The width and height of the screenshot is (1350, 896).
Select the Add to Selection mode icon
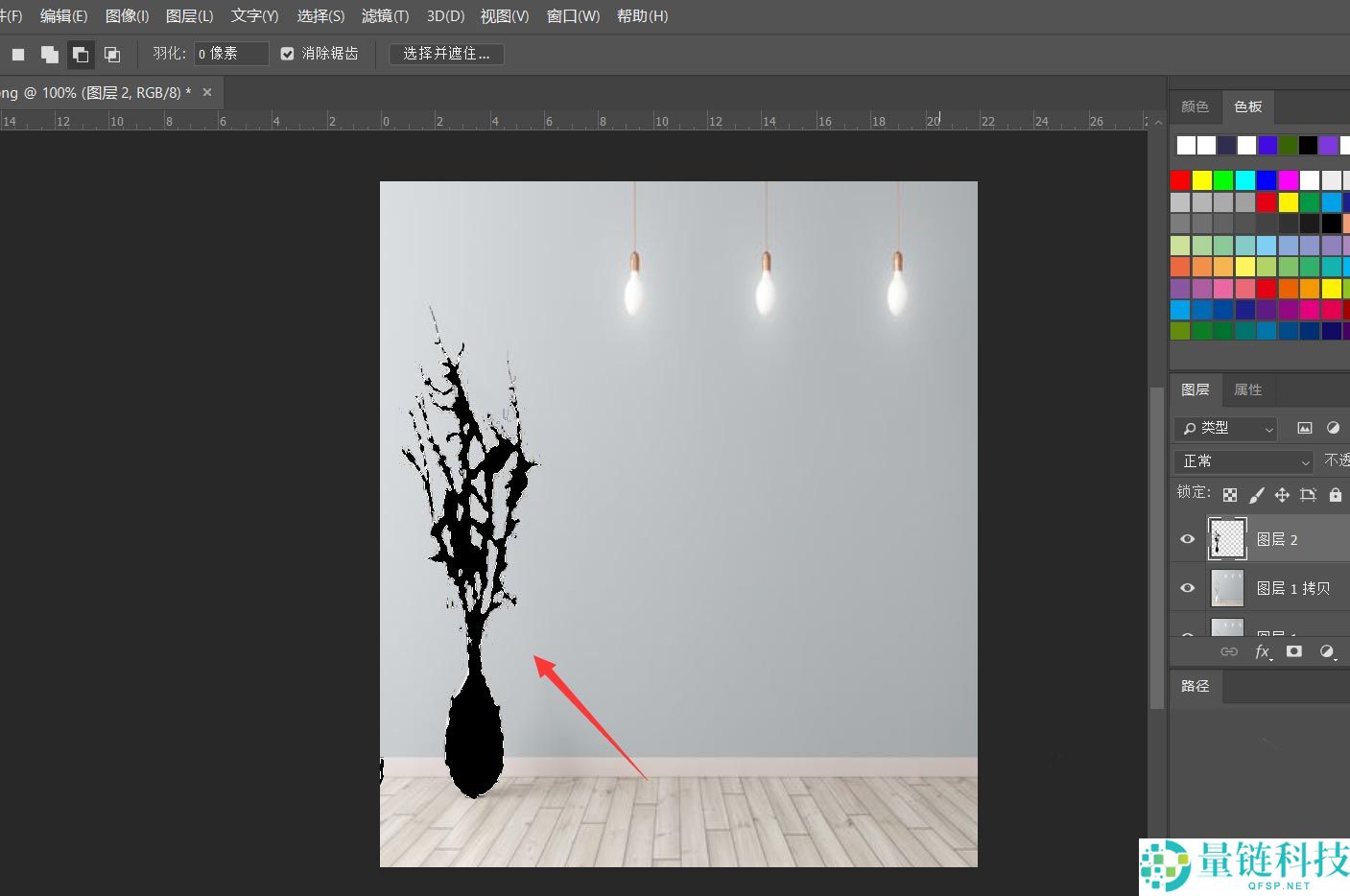click(x=49, y=55)
